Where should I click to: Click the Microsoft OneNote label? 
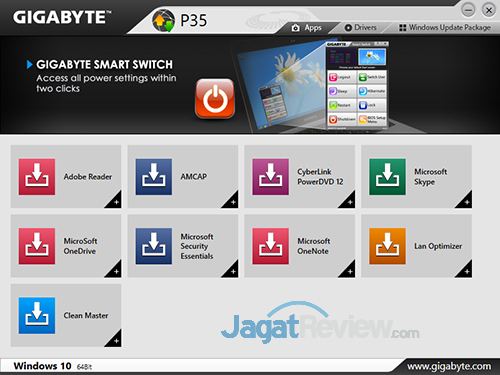coord(314,246)
